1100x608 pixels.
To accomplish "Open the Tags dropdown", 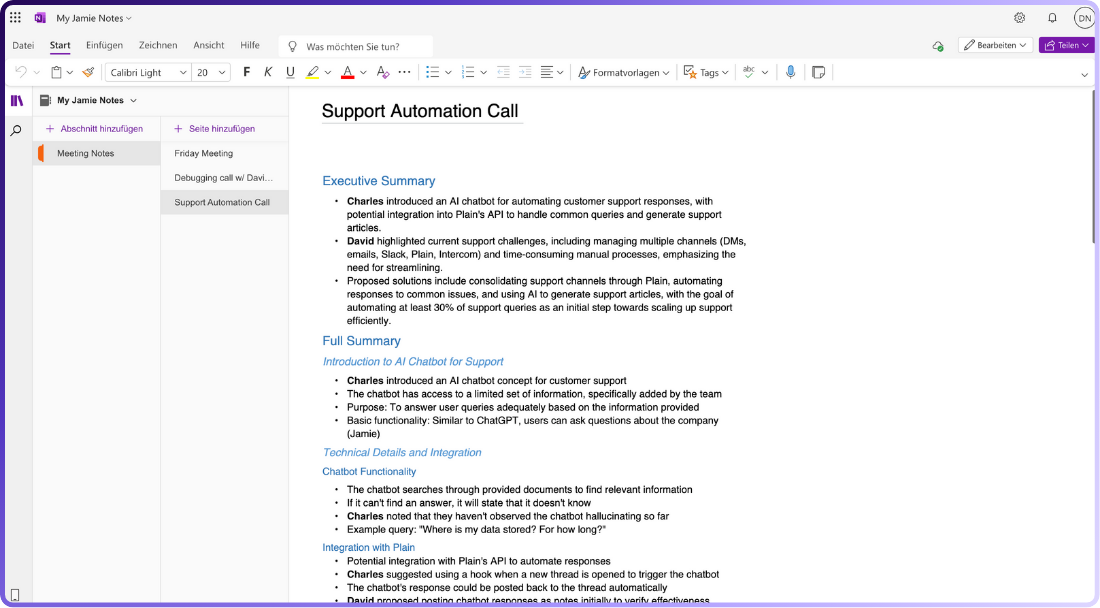I will (706, 72).
